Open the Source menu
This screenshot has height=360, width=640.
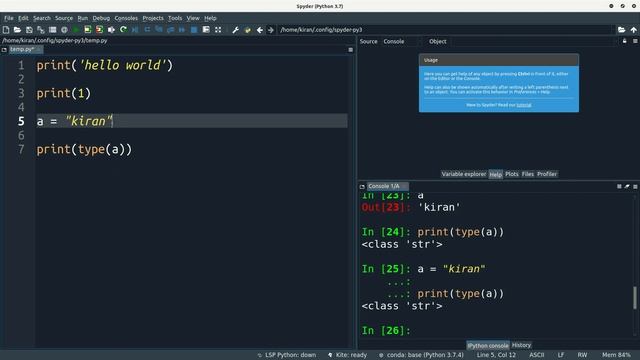(x=64, y=18)
